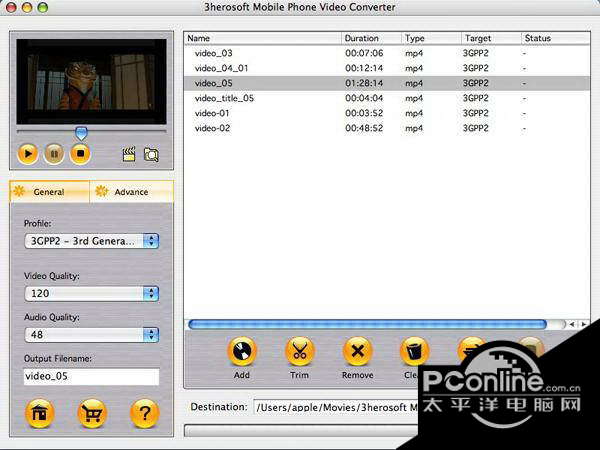
Task: Select the video_05 file row
Action: point(387,83)
